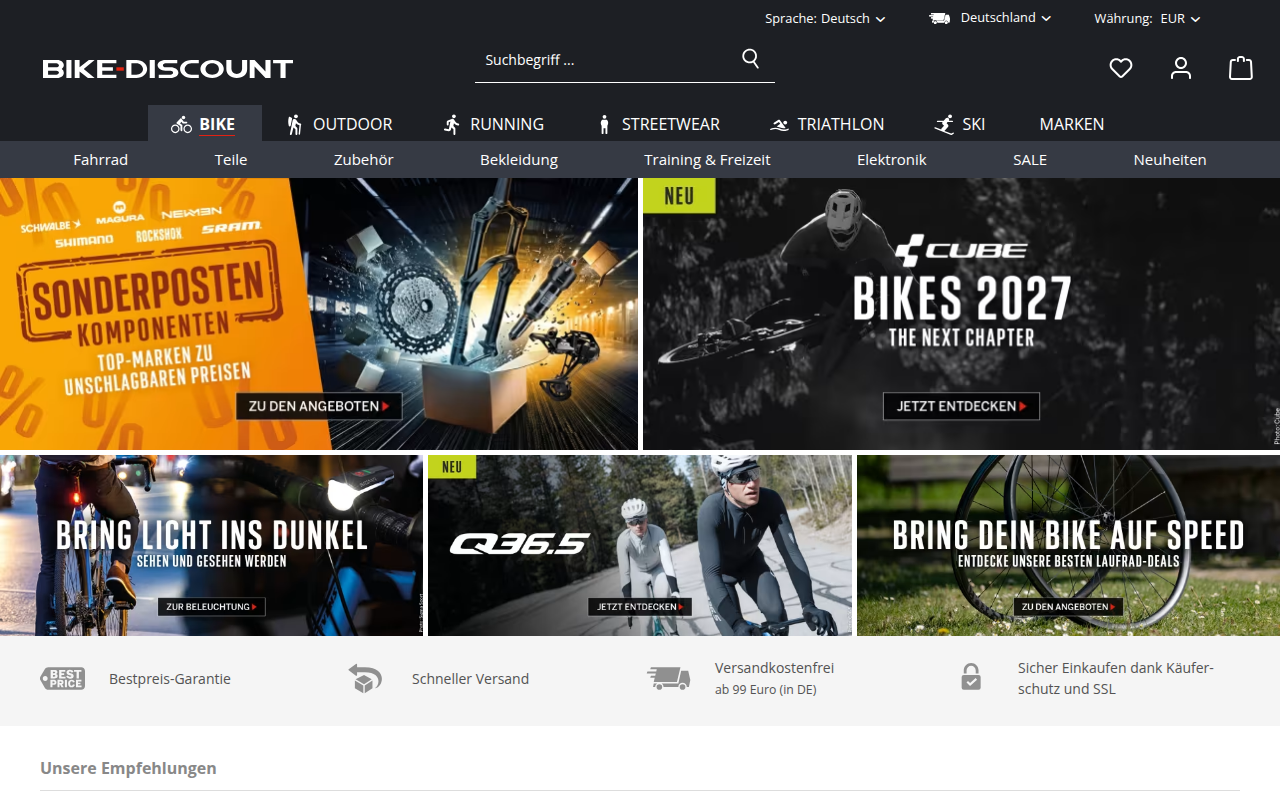The image size is (1280, 800).
Task: Open the Teile menu
Action: coord(231,159)
